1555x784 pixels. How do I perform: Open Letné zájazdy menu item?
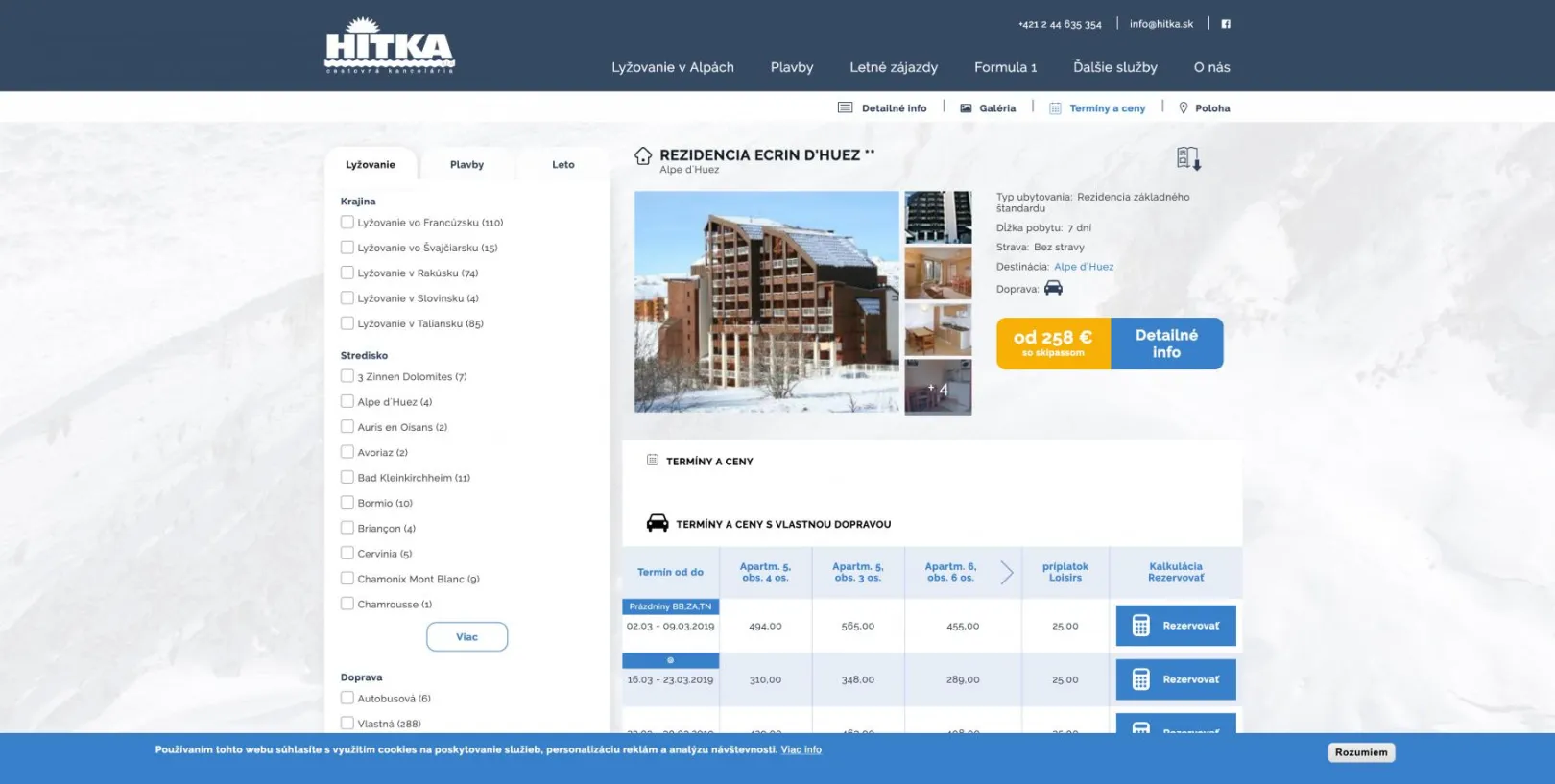coord(894,67)
